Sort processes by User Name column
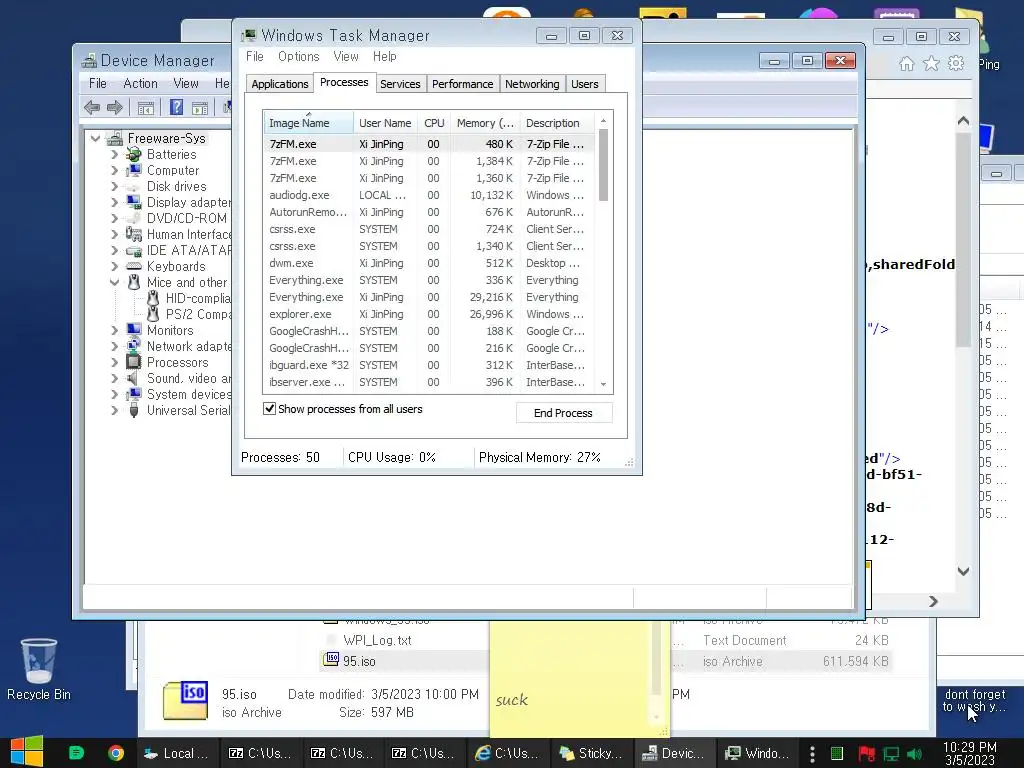Screen dimensions: 1024x768 385,123
